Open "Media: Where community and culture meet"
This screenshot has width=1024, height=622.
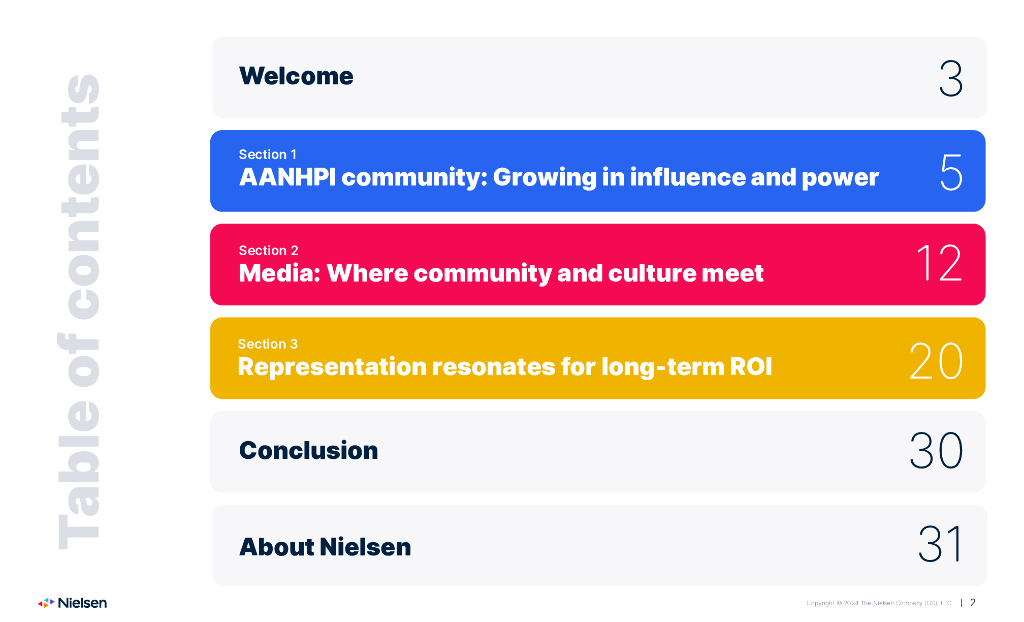pos(501,273)
